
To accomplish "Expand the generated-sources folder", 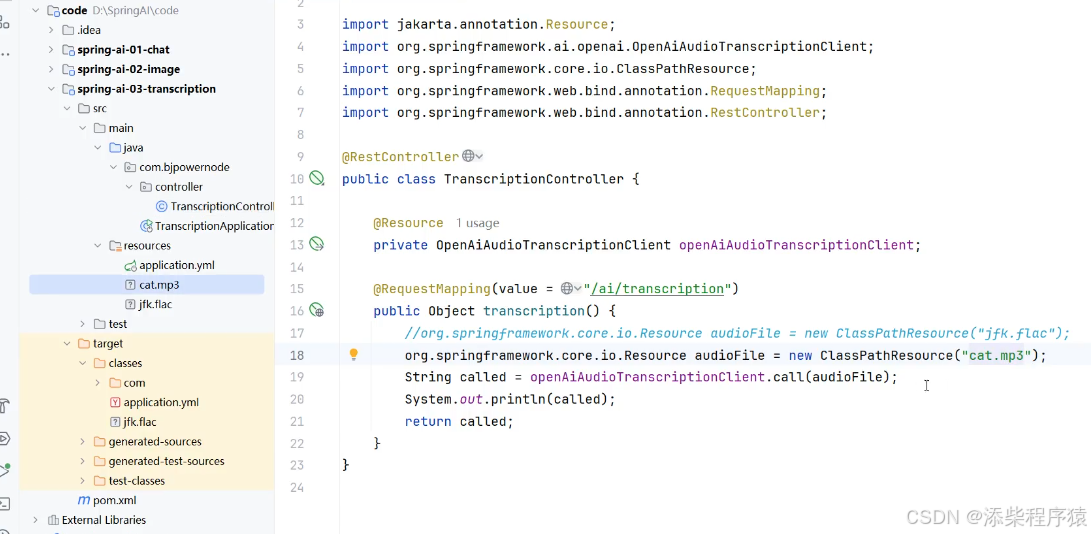I will (x=82, y=441).
